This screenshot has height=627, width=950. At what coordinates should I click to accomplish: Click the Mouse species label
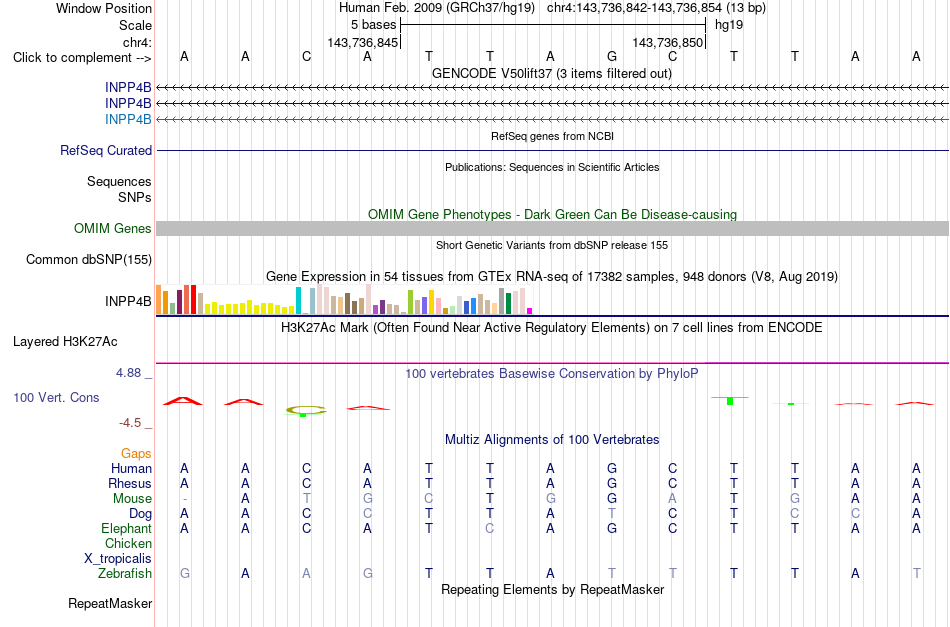click(132, 499)
